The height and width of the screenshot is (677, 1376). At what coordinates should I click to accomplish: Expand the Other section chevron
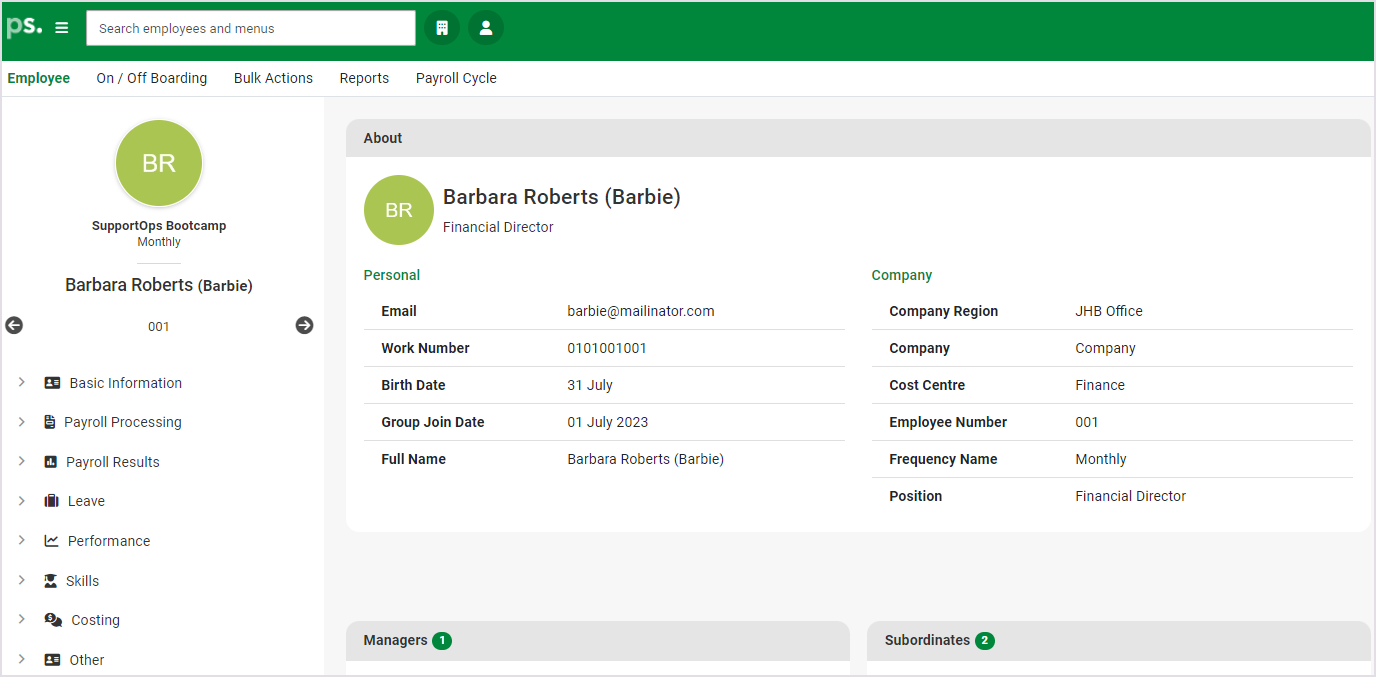(x=22, y=660)
